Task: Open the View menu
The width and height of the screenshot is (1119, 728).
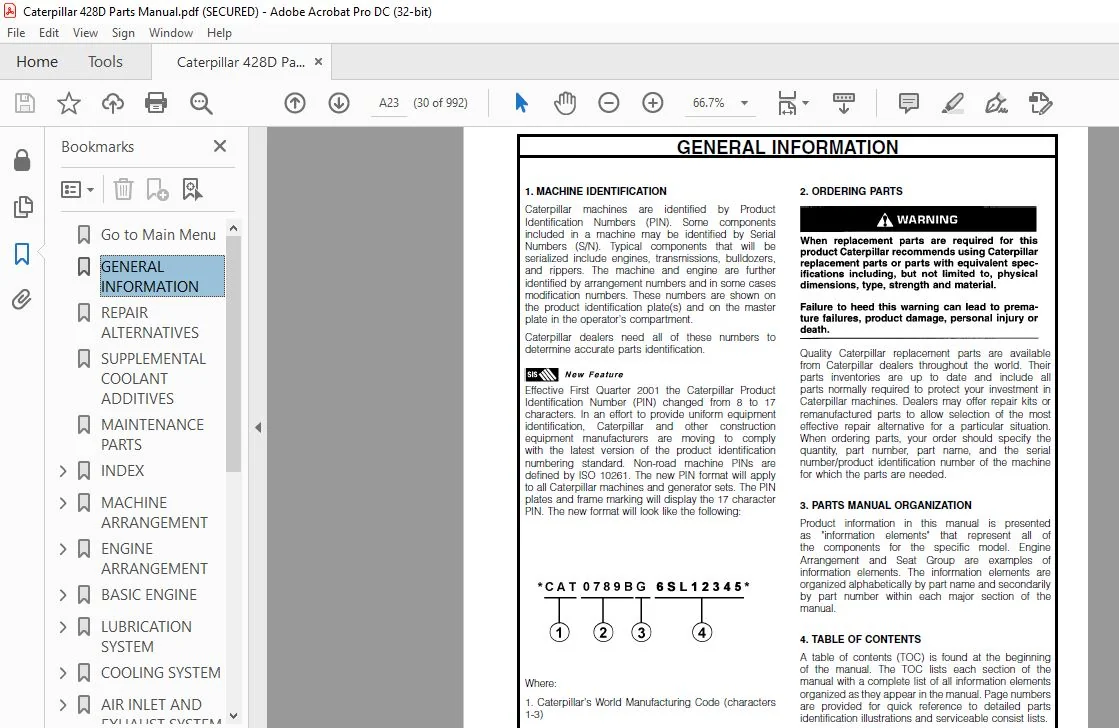Action: tap(85, 33)
